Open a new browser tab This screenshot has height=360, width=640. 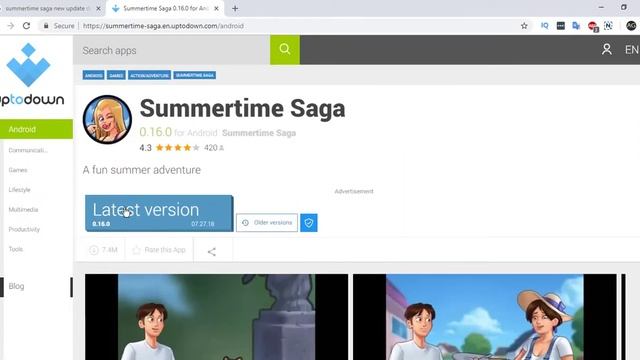[x=235, y=8]
